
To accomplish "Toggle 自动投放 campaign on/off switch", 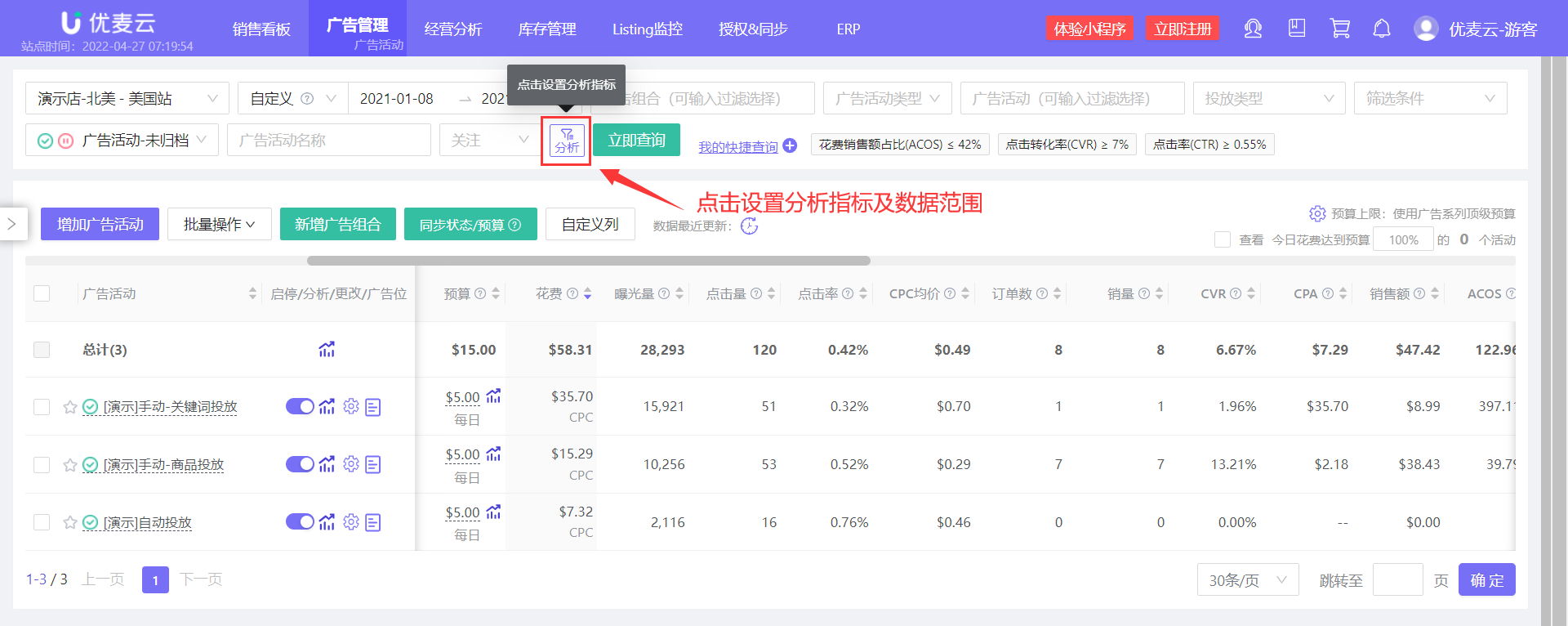I will pyautogui.click(x=300, y=521).
